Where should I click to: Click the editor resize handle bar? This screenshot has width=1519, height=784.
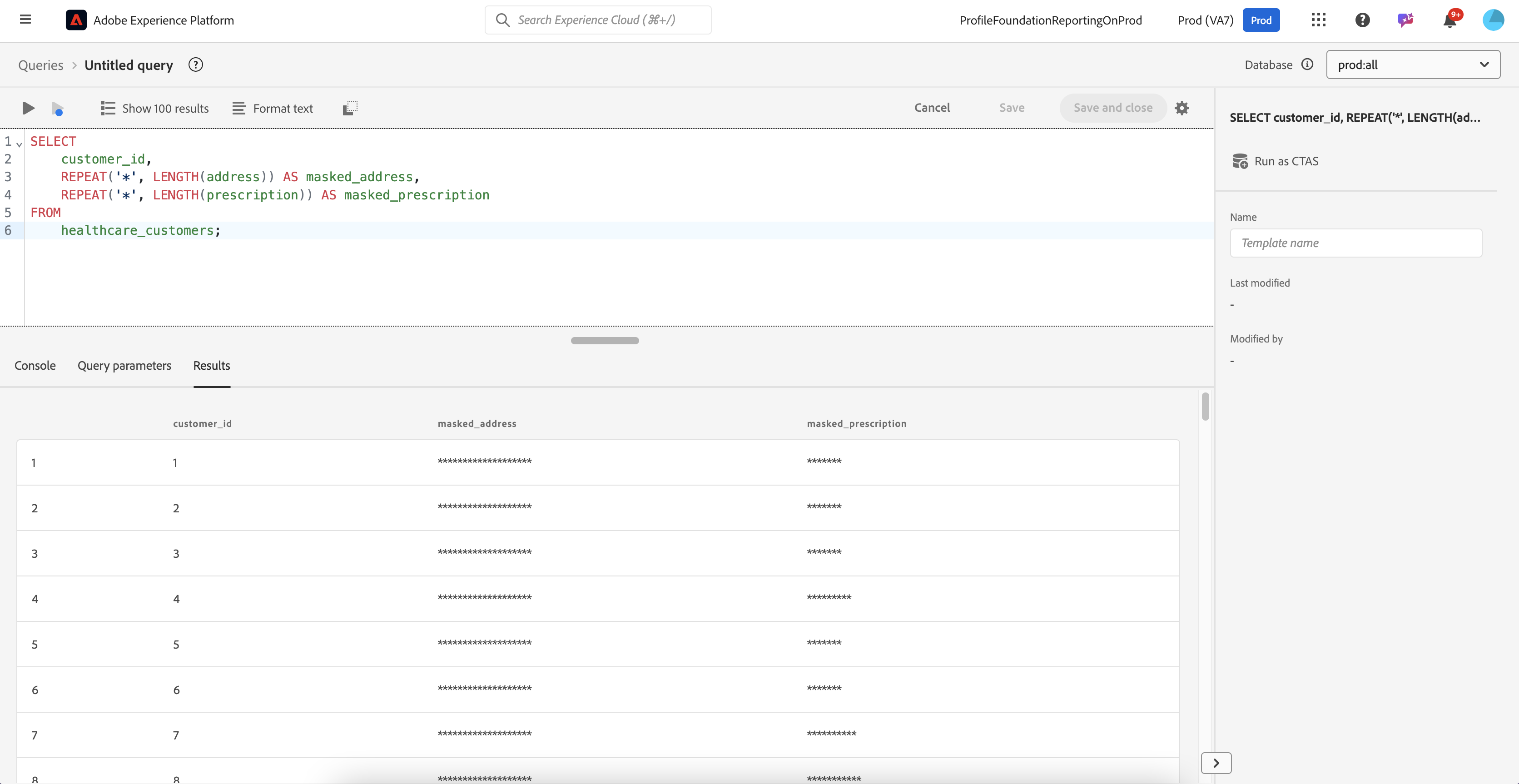pos(605,341)
